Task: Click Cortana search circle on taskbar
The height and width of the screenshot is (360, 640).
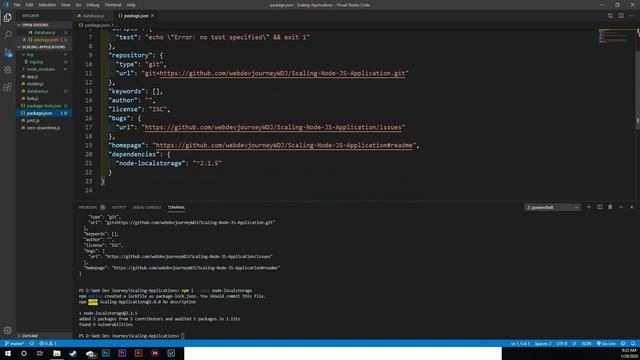Action: 24,353
